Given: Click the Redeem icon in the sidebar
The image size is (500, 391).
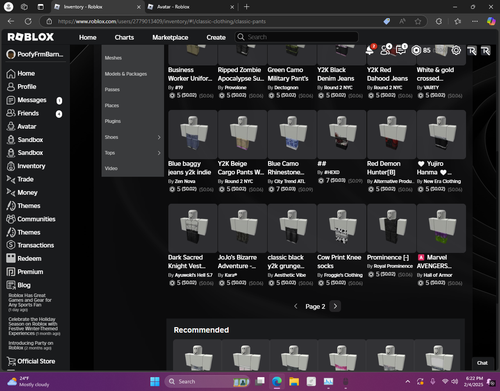Looking at the screenshot, I should [11, 258].
